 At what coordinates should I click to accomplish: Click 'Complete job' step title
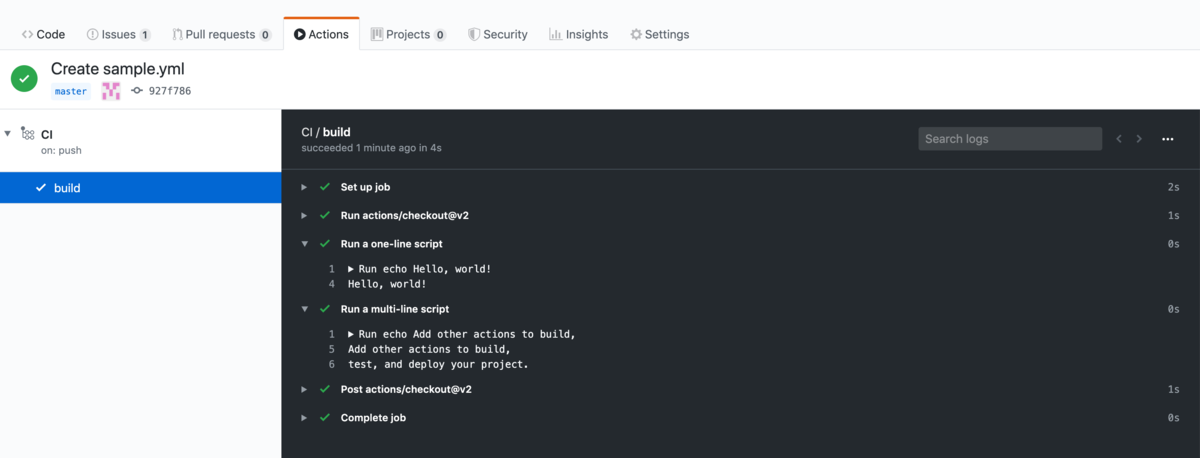tap(373, 417)
